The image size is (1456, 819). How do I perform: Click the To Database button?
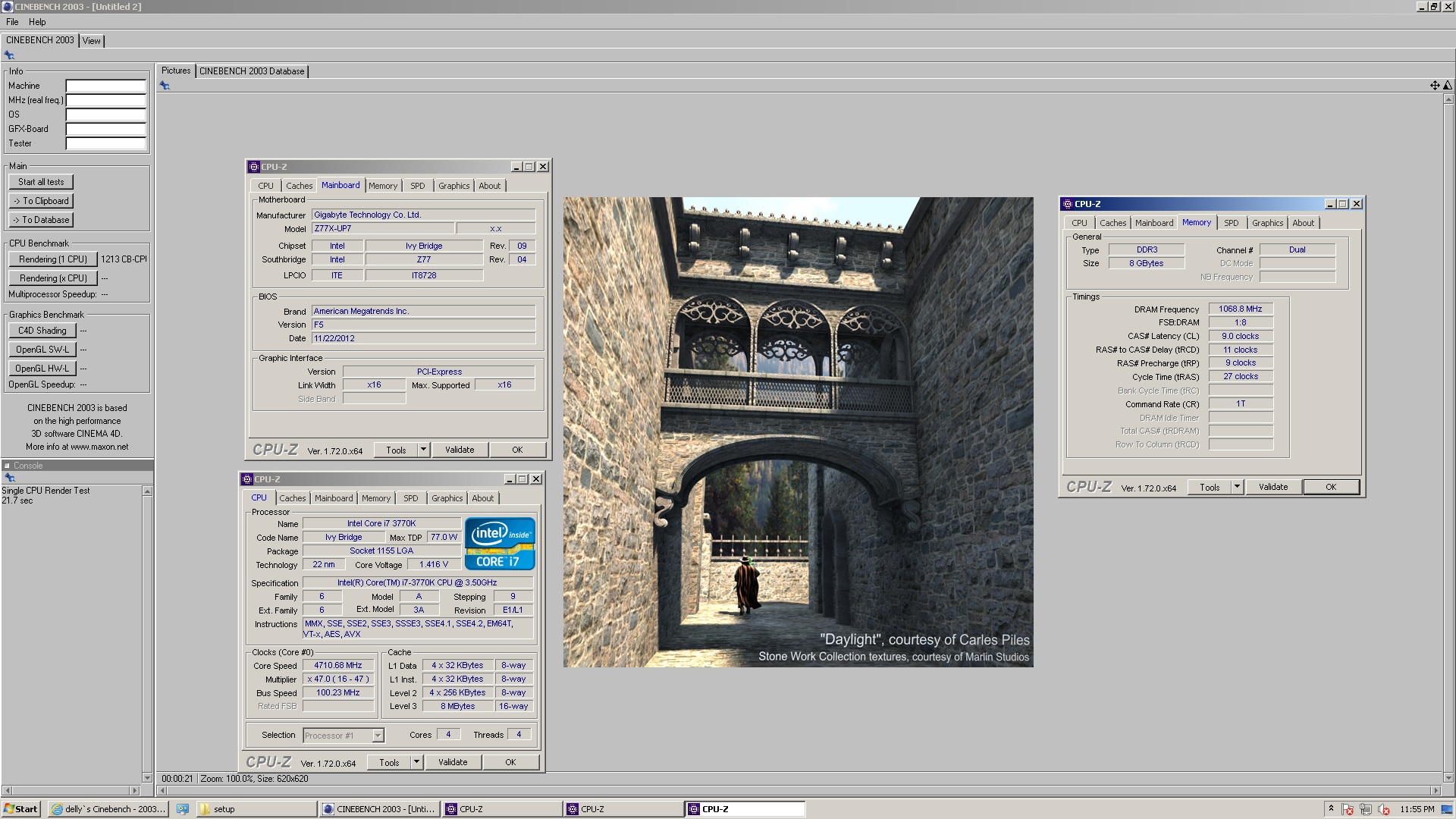coord(41,220)
